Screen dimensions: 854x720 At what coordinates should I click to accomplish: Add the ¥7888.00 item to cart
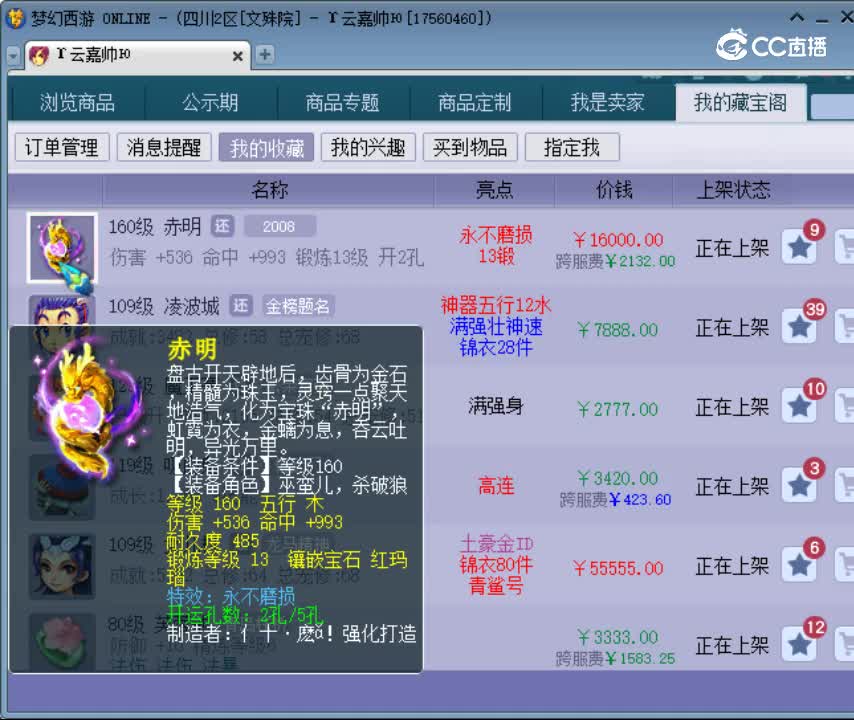pos(845,327)
